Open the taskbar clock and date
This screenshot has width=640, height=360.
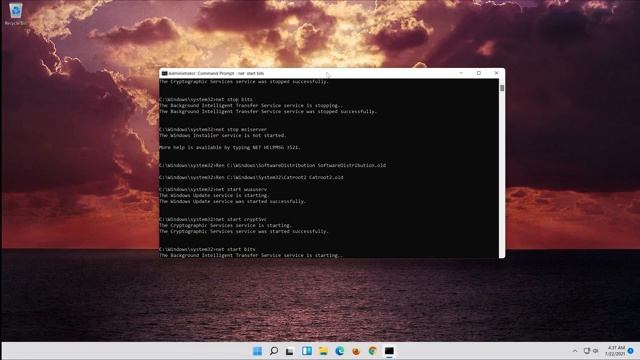[615, 351]
